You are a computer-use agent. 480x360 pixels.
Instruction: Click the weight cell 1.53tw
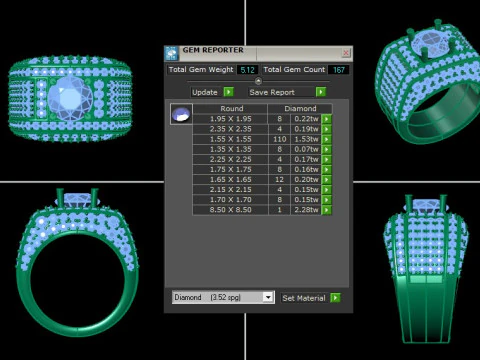pos(306,139)
